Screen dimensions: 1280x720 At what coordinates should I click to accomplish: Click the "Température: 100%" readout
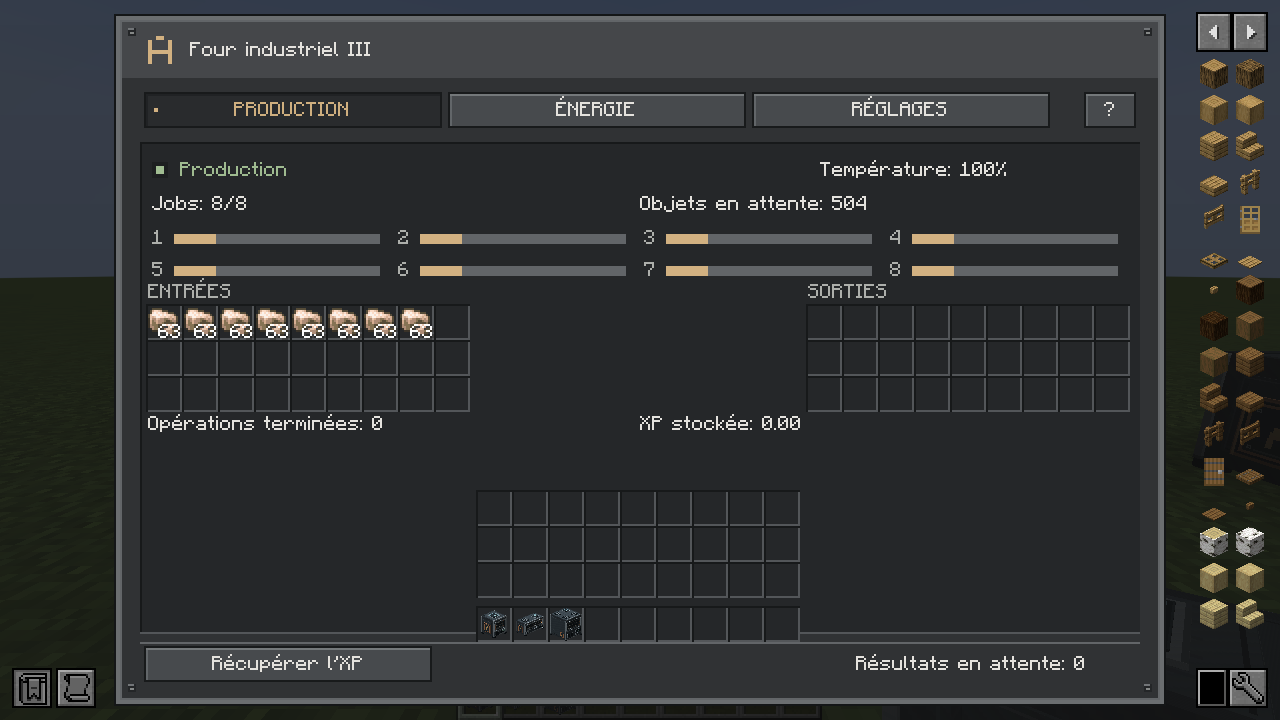(913, 169)
